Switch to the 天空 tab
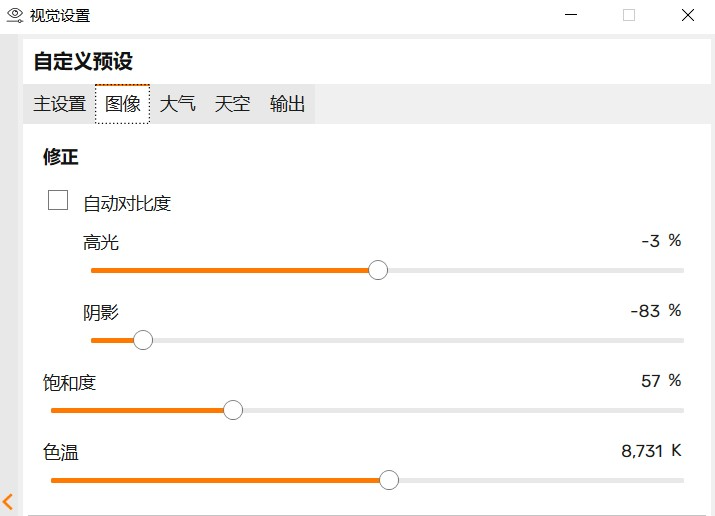The image size is (715, 516). [x=233, y=104]
